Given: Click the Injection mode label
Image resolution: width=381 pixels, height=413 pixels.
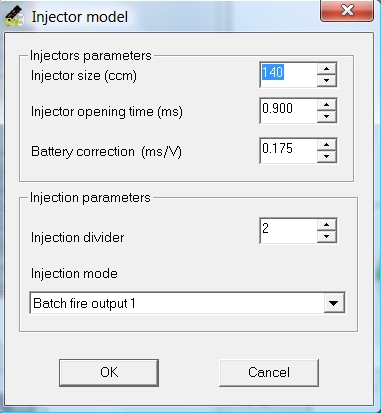Looking at the screenshot, I should click(74, 274).
